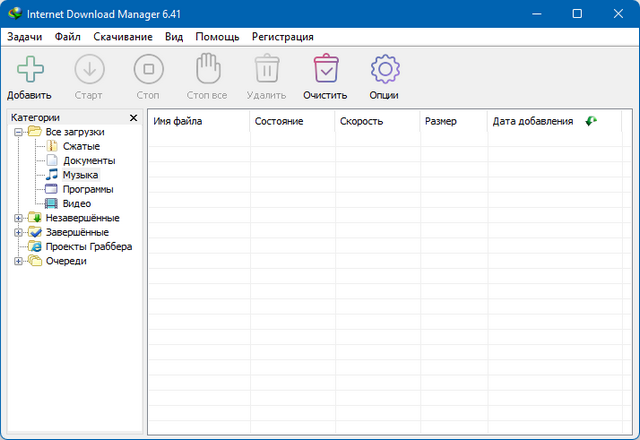
Task: Click the Удалить trash can icon
Action: 266,70
